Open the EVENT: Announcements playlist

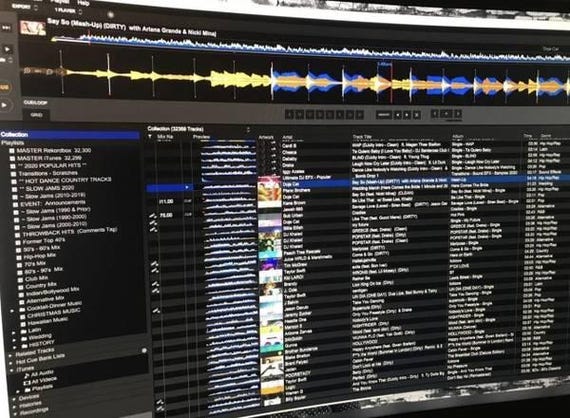[x=48, y=203]
